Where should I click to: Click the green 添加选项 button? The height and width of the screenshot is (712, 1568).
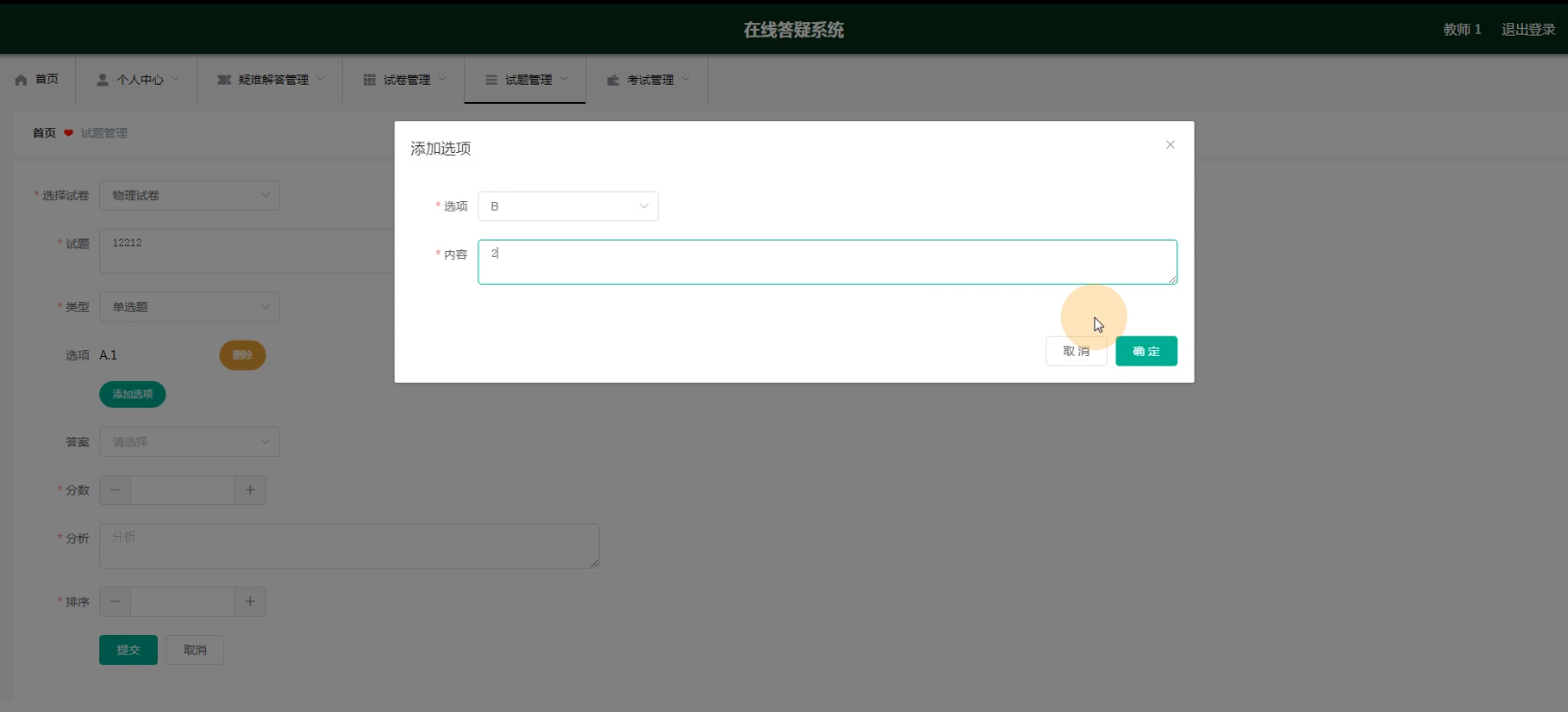point(133,394)
